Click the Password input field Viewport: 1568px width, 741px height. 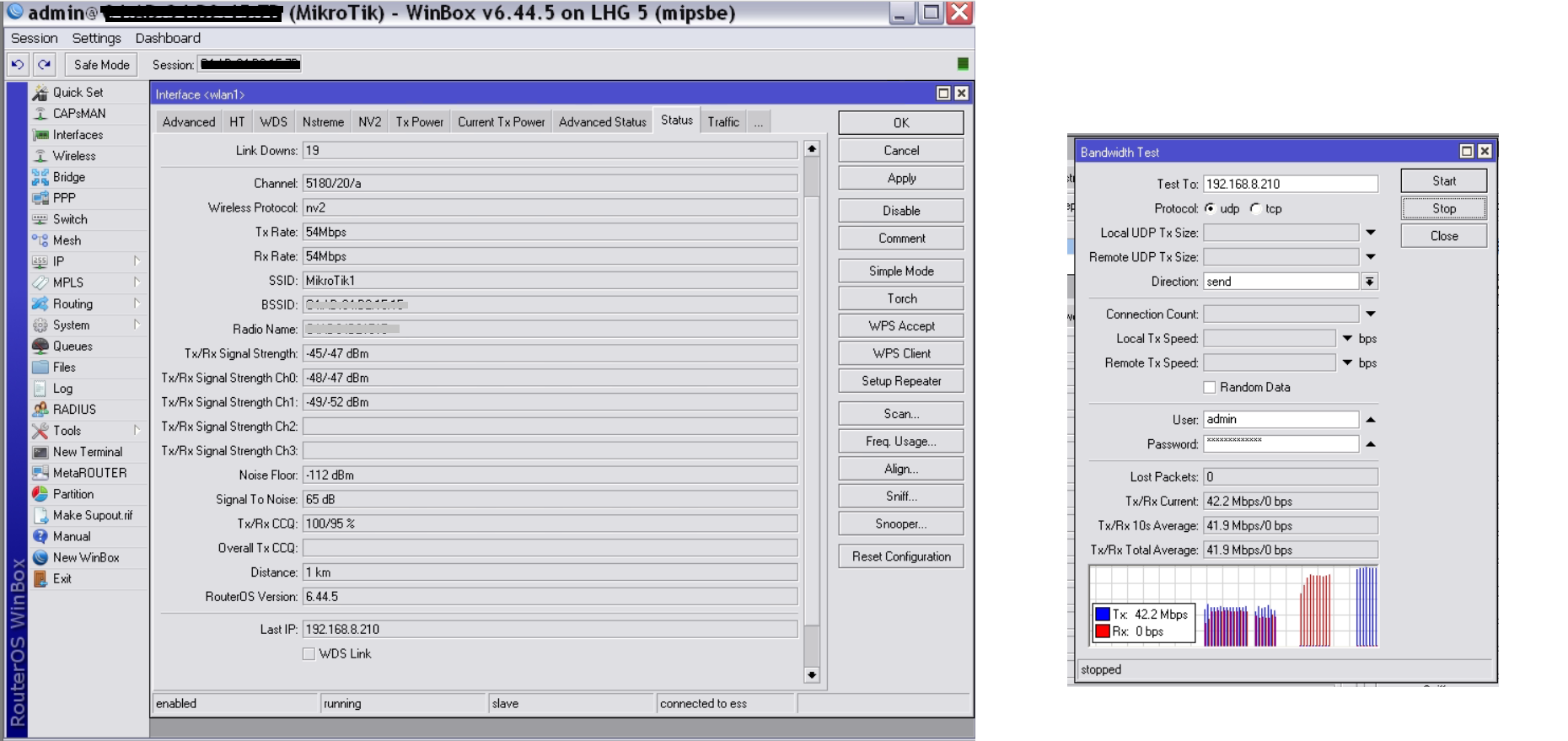click(x=1281, y=444)
